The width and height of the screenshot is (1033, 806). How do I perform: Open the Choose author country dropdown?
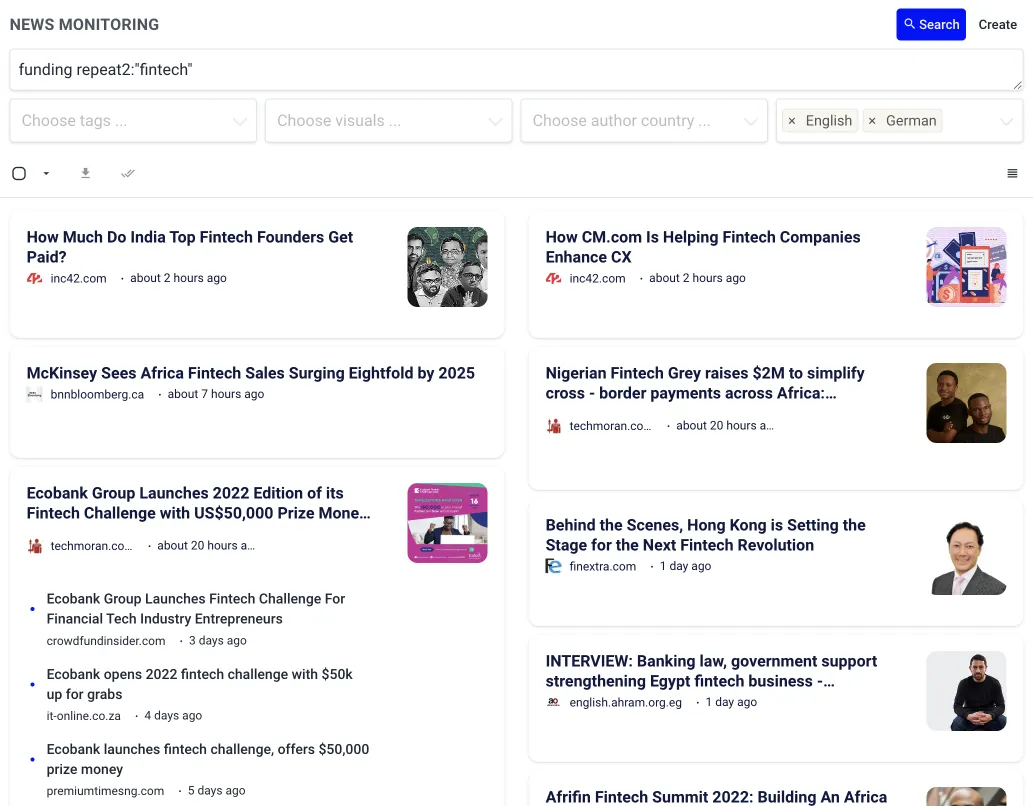(644, 121)
